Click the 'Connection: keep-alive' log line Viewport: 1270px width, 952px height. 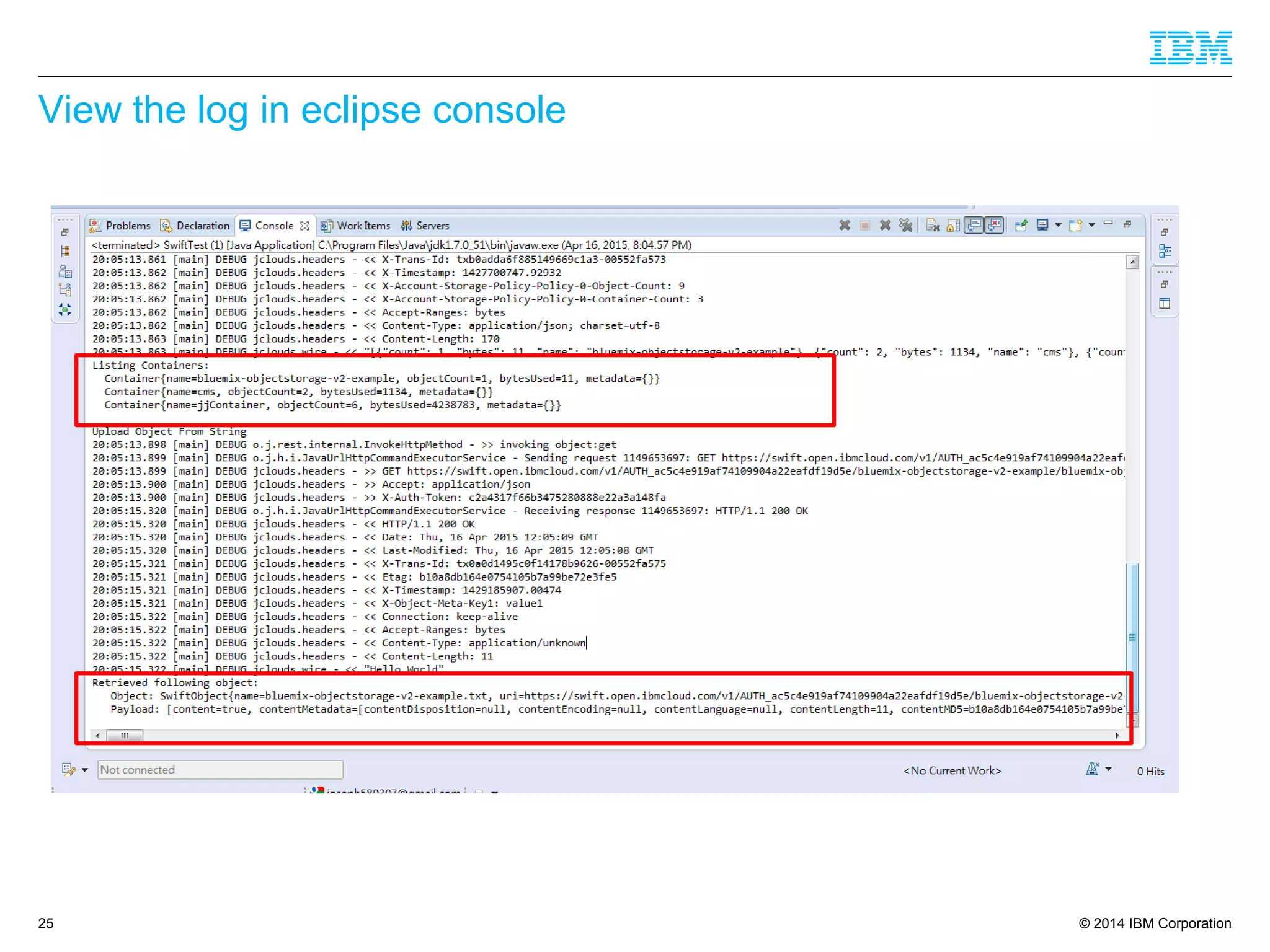point(305,617)
